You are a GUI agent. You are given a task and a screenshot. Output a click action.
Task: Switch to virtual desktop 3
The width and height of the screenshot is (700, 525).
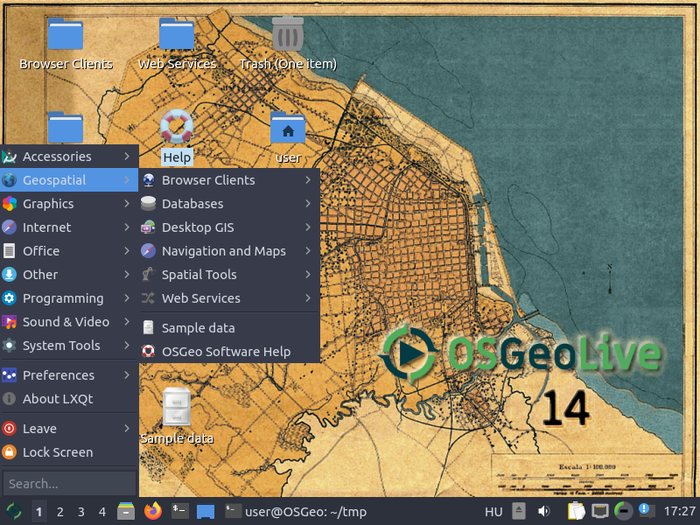pyautogui.click(x=81, y=512)
